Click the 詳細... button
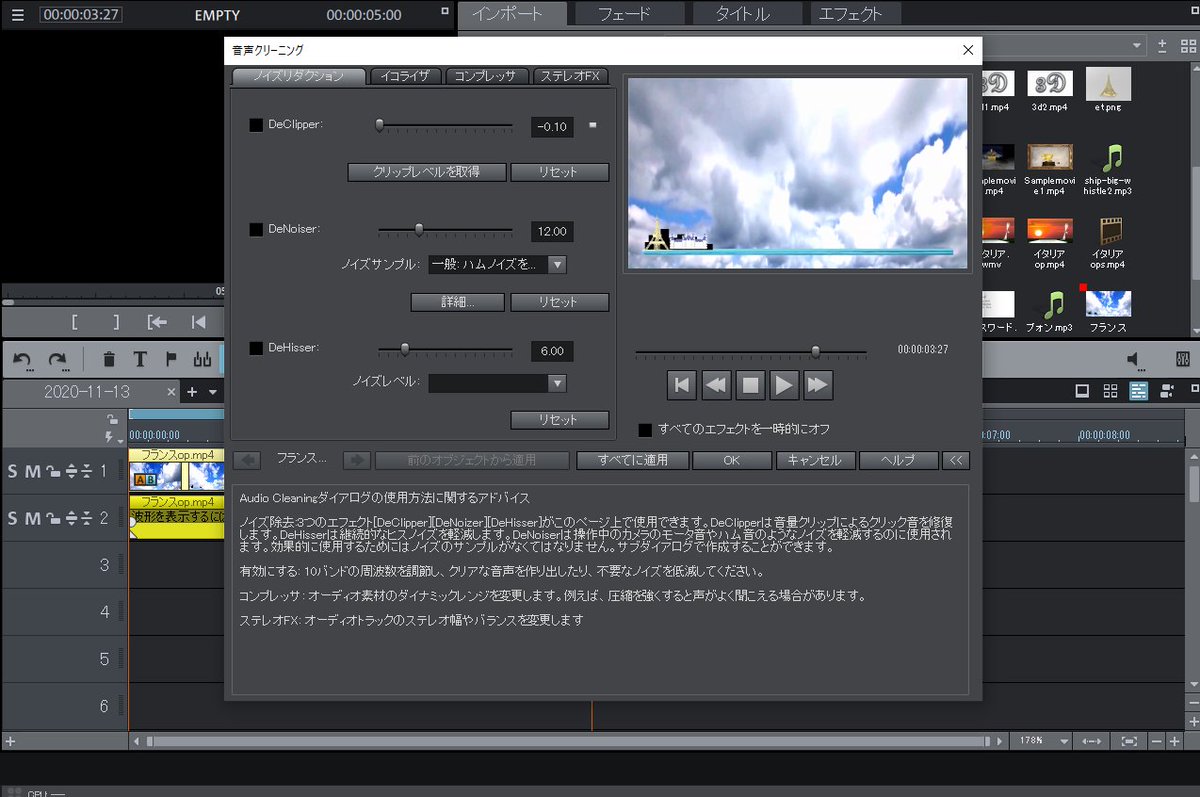 click(x=458, y=301)
